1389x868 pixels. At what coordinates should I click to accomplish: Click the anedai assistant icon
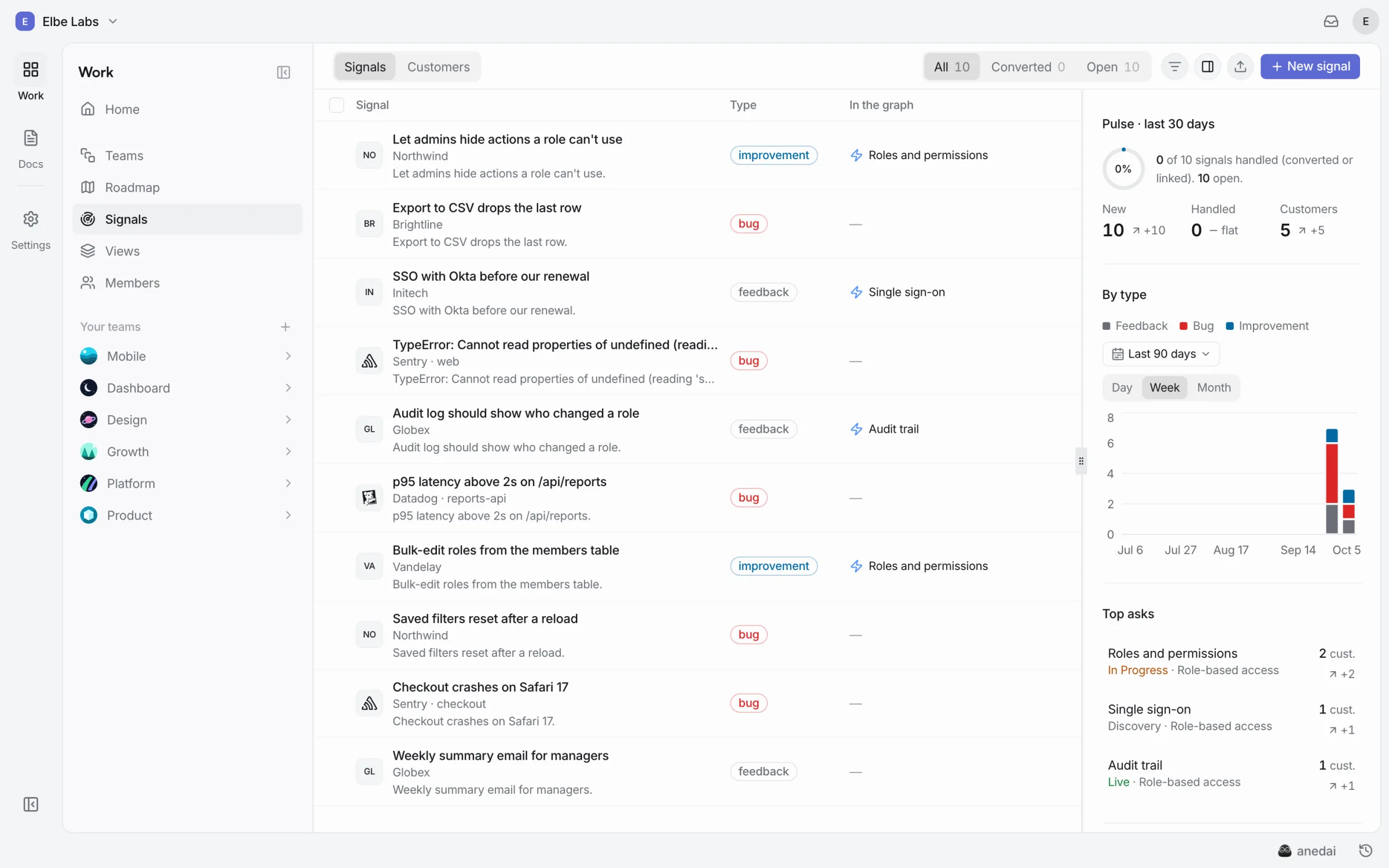(x=1285, y=851)
